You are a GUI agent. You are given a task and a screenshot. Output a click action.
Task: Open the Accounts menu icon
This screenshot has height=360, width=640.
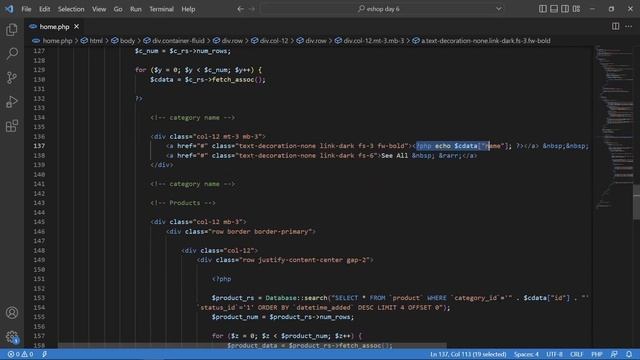click(x=12, y=313)
